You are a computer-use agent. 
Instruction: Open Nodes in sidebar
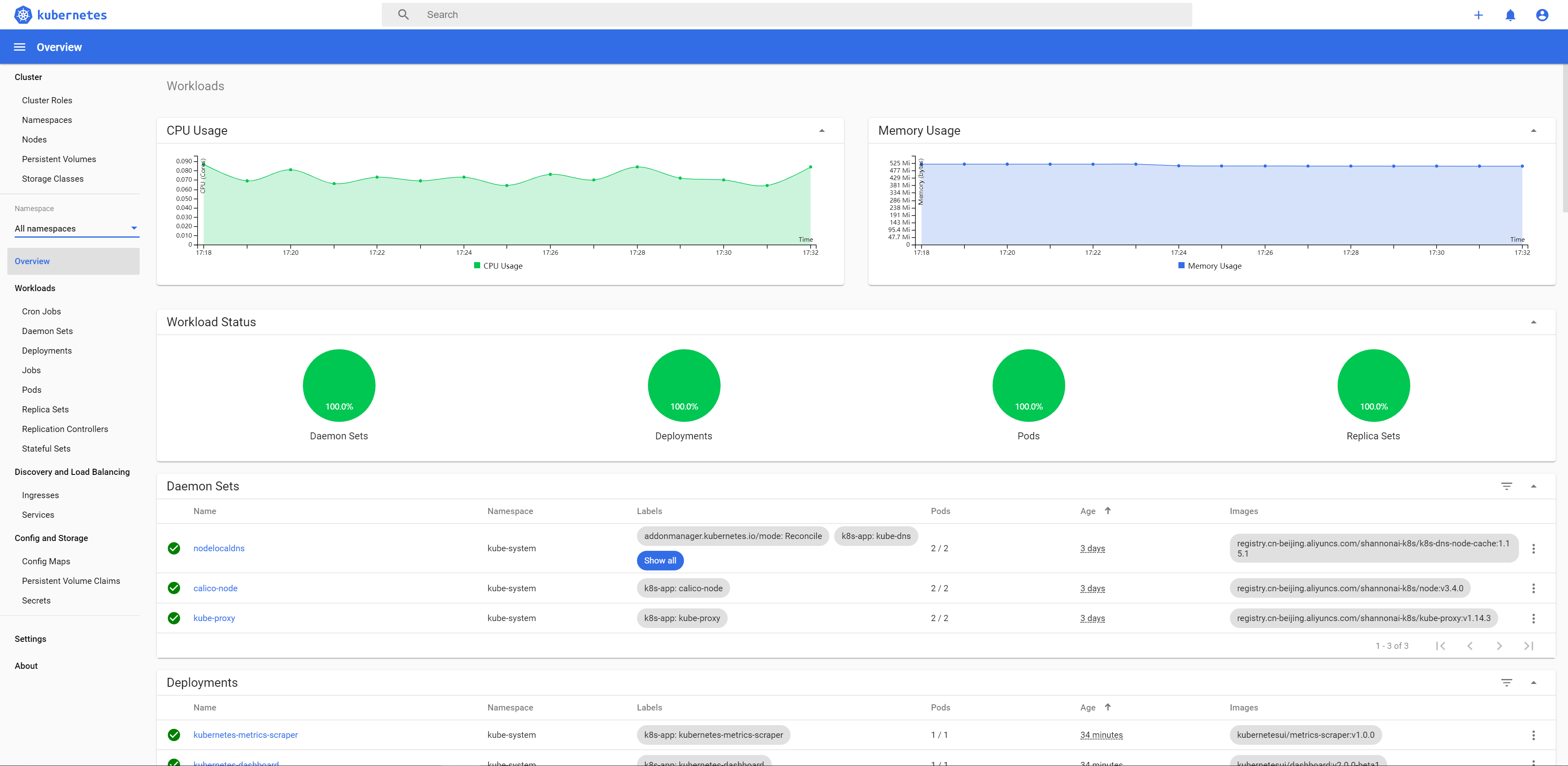coord(34,139)
